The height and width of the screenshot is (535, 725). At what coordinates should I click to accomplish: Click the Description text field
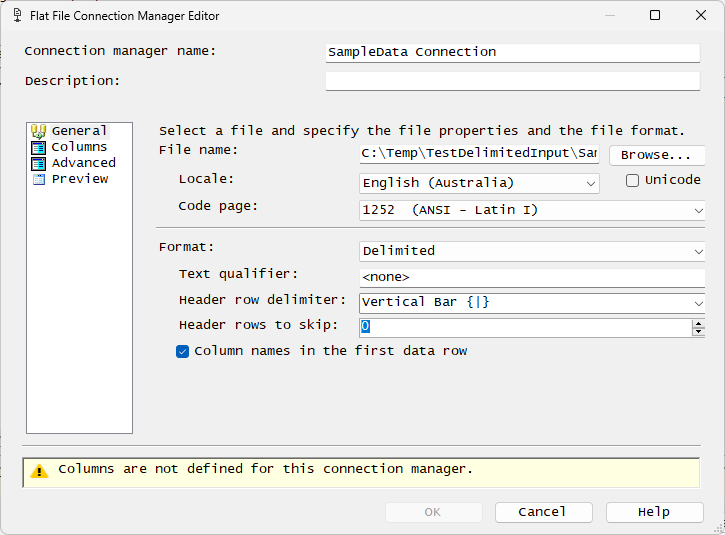[512, 81]
